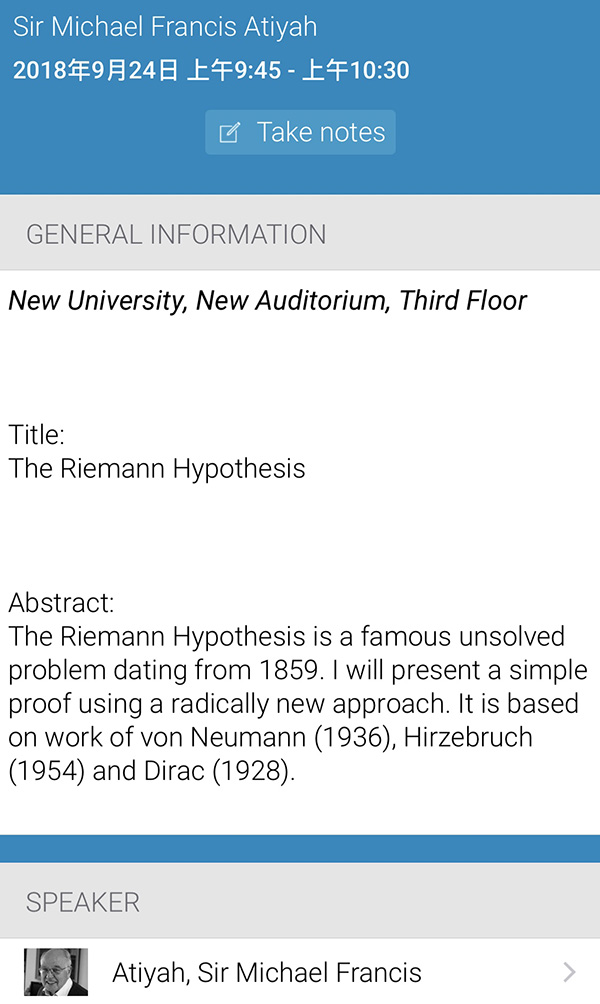Select the speaker's portrait thumbnail
Image resolution: width=600 pixels, height=1004 pixels.
[x=56, y=972]
